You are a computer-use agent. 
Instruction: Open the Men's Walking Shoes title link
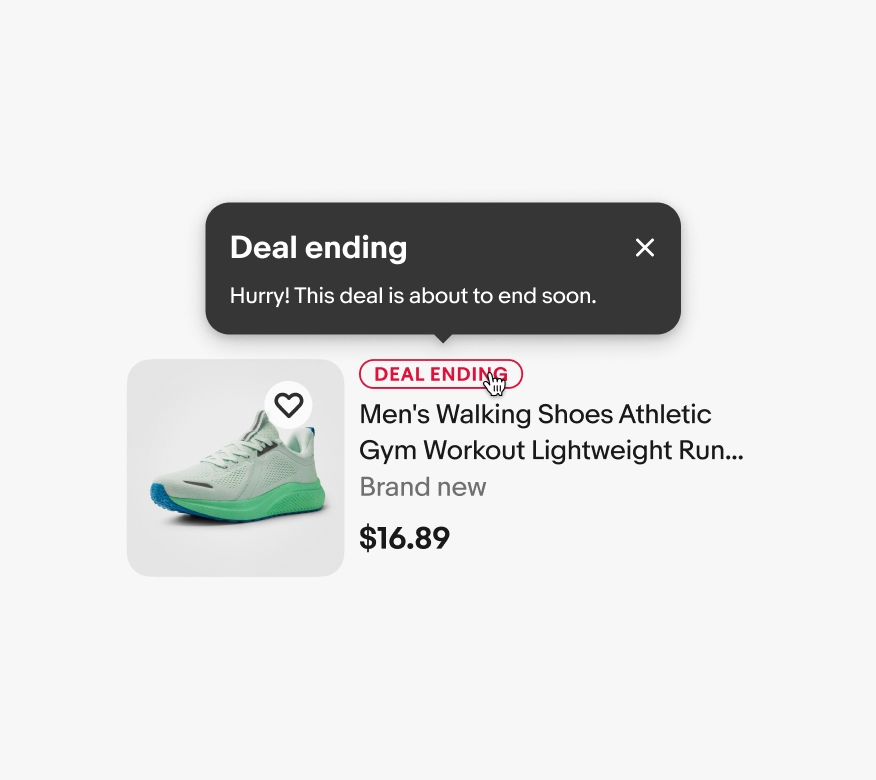(535, 414)
